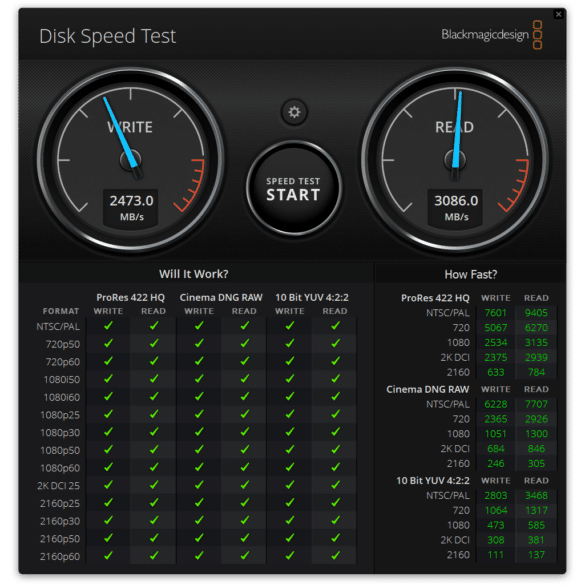Click the FORMAT column header
Screen dimensions: 585x585
tap(61, 311)
